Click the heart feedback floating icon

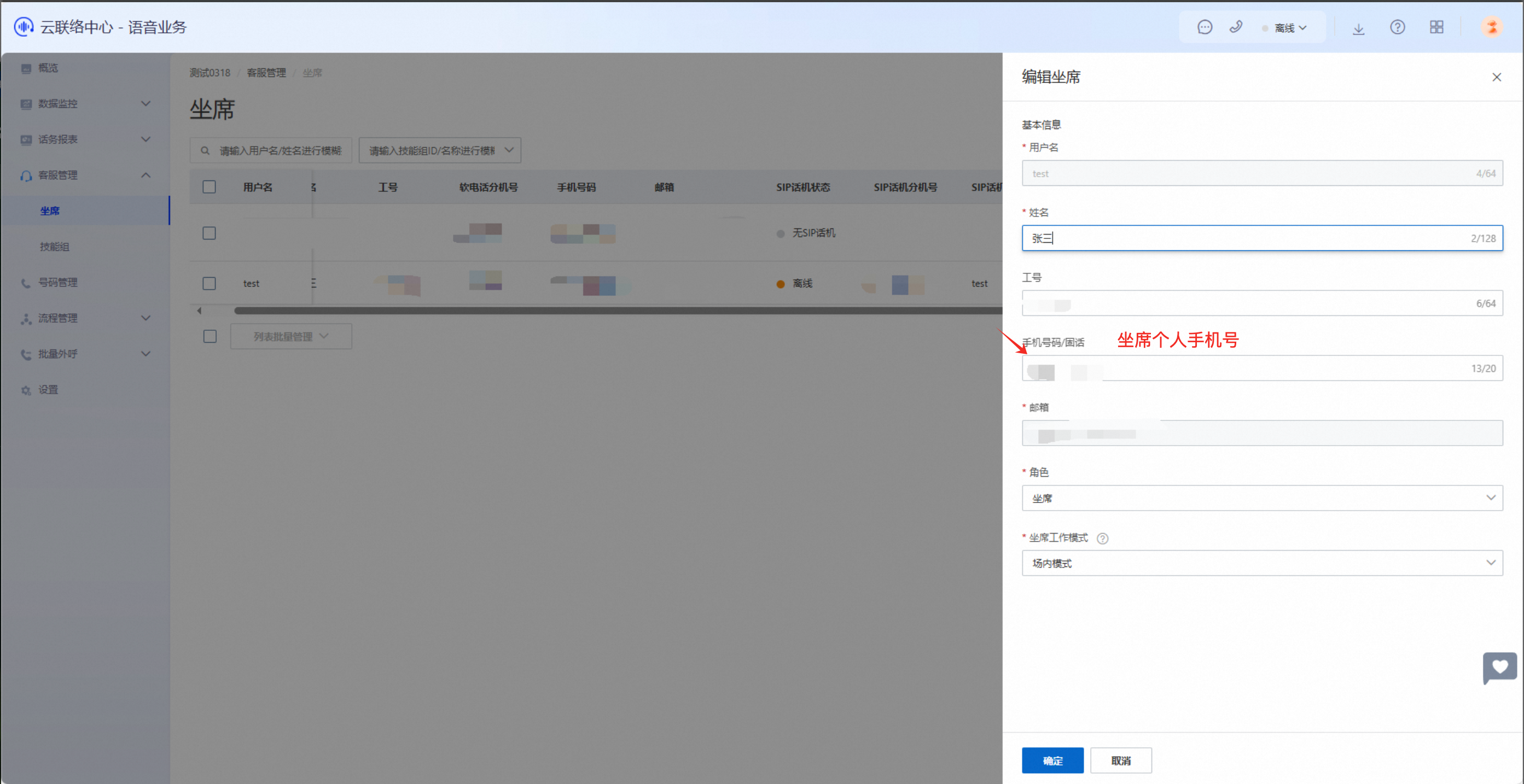(x=1499, y=668)
